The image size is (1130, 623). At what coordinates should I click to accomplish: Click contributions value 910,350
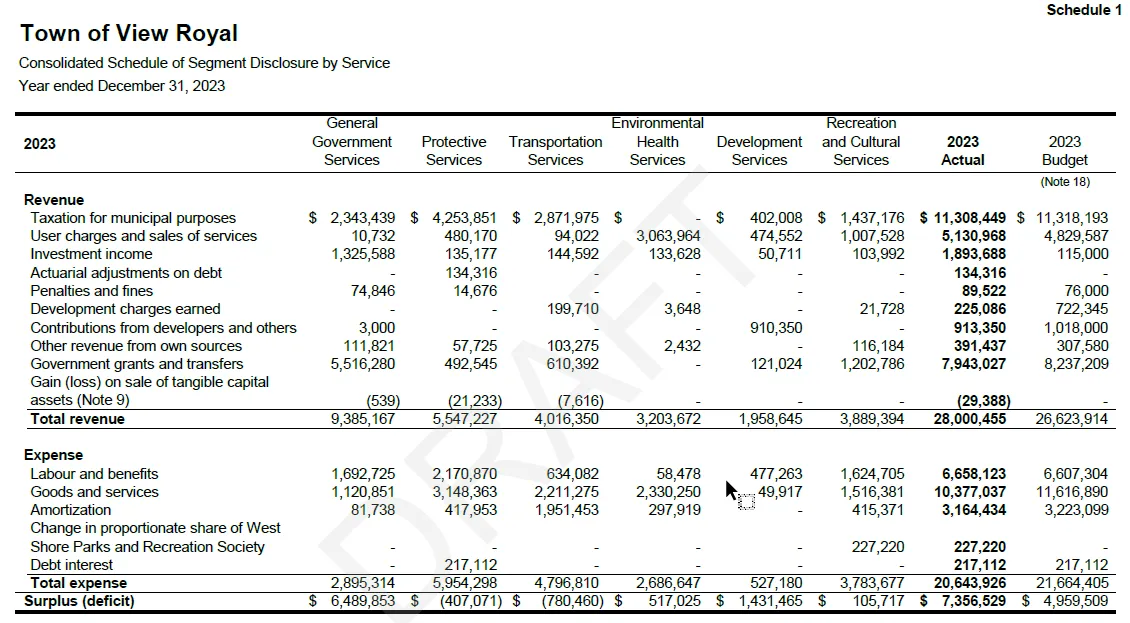pyautogui.click(x=775, y=327)
